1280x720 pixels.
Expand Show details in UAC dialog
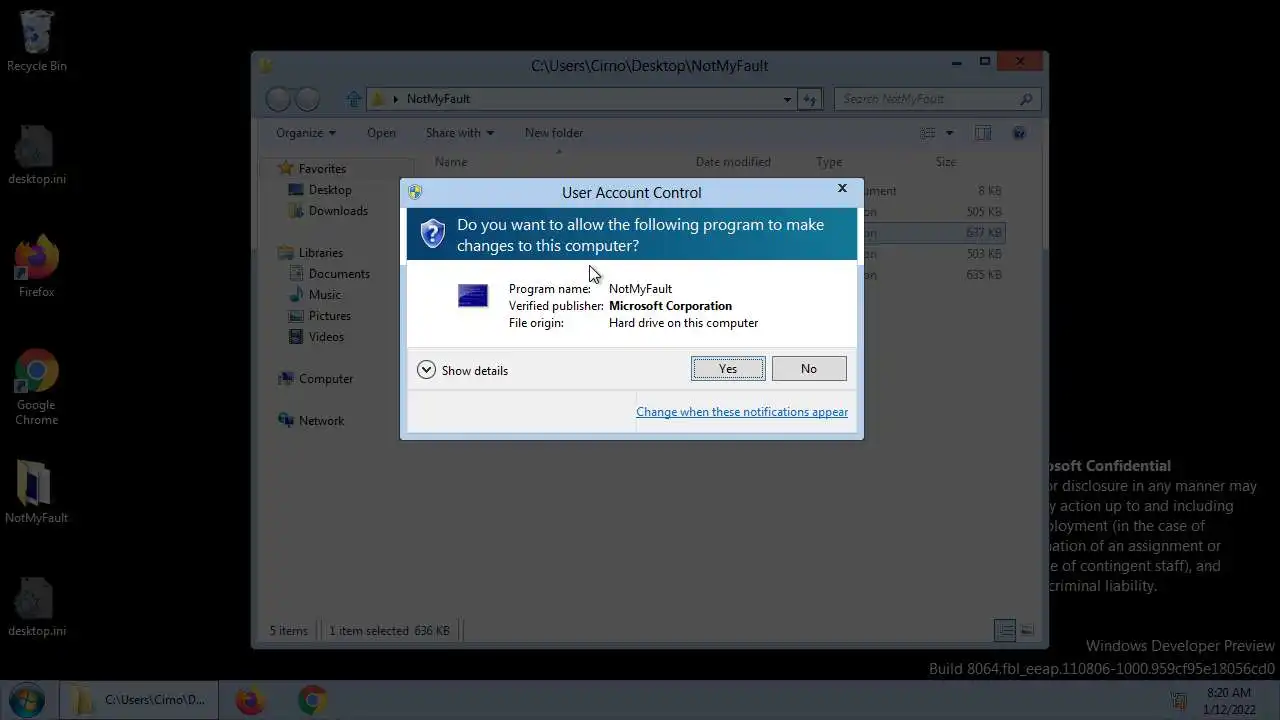(x=463, y=370)
